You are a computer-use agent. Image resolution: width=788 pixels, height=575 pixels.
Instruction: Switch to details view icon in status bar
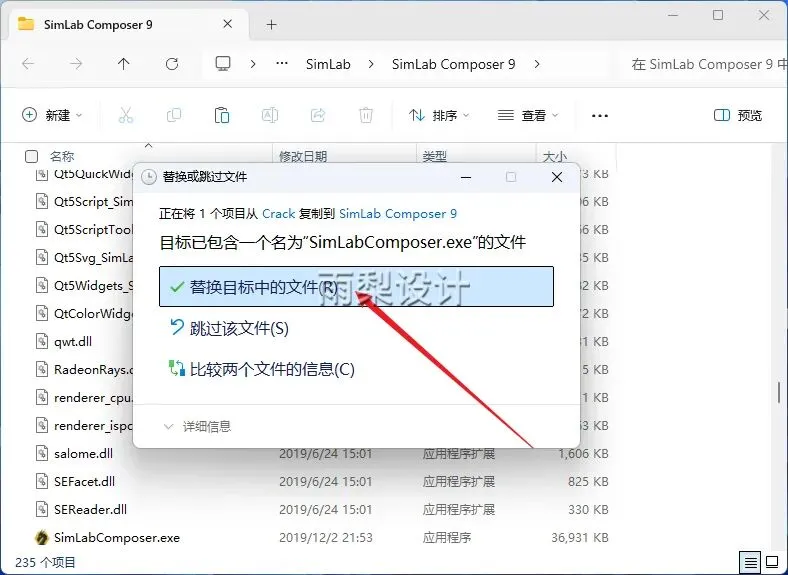pyautogui.click(x=750, y=562)
